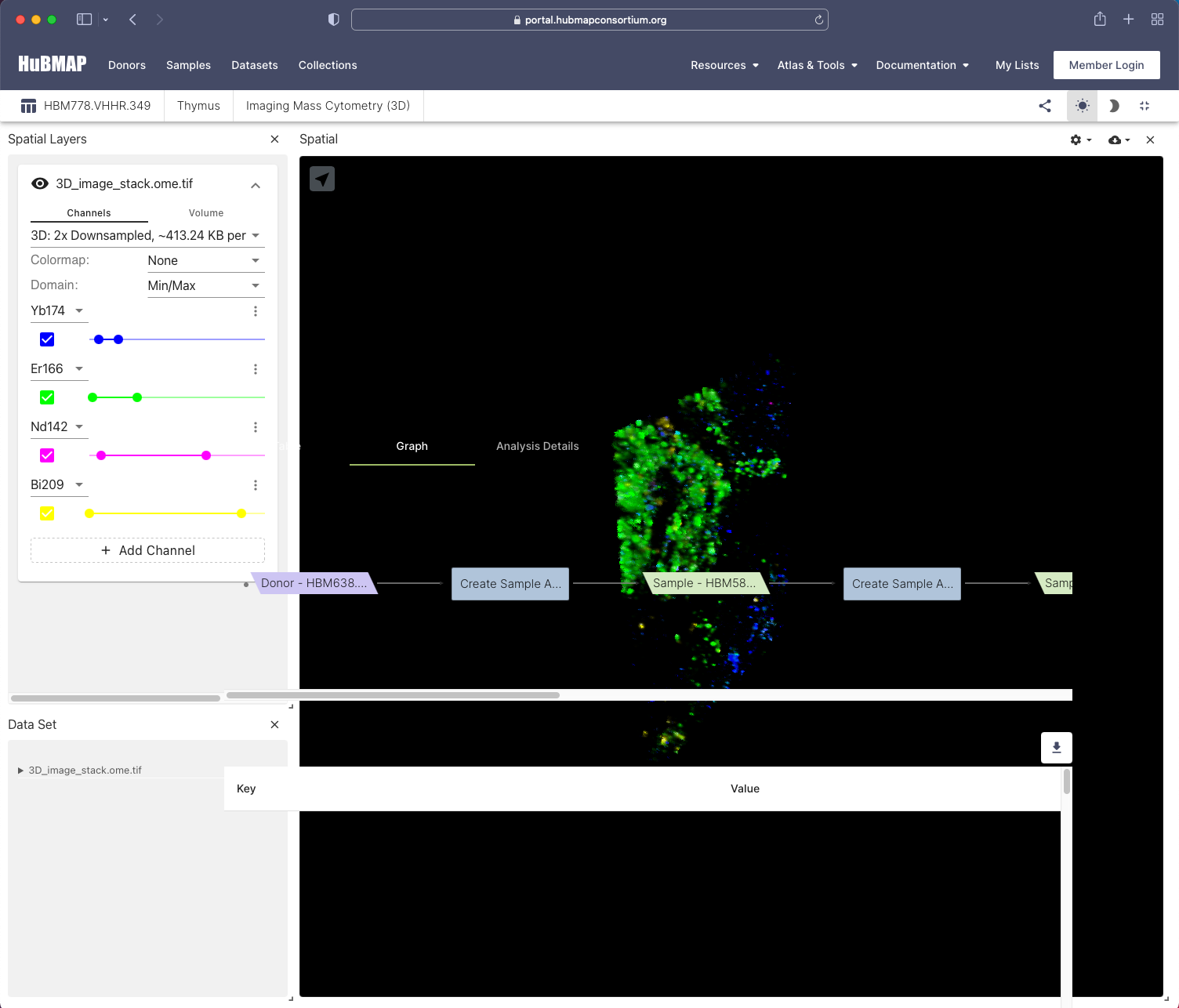Click the Member Login button
Image resolution: width=1179 pixels, height=1008 pixels.
(1106, 65)
